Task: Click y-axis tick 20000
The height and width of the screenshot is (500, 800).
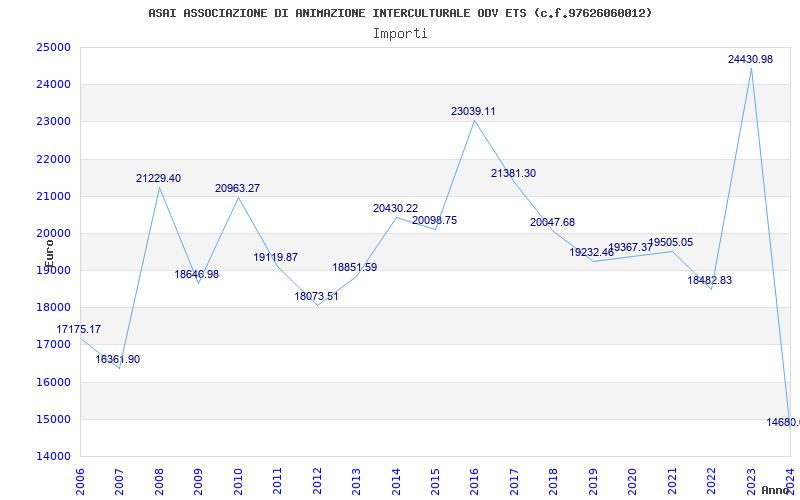Action: pos(53,234)
